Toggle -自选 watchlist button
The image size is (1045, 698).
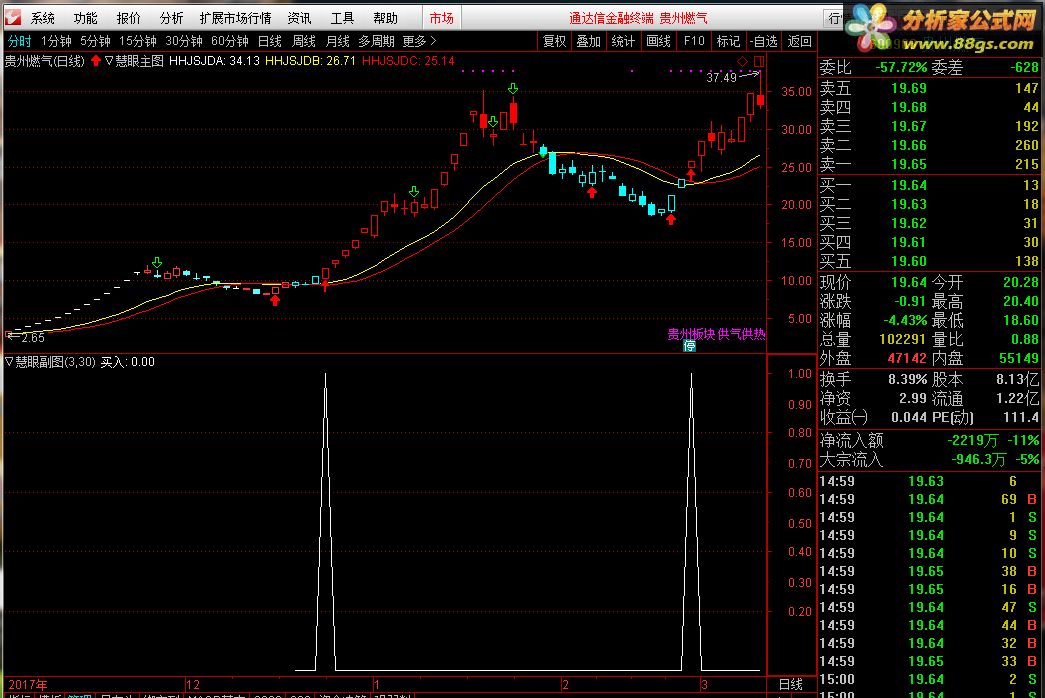point(763,41)
